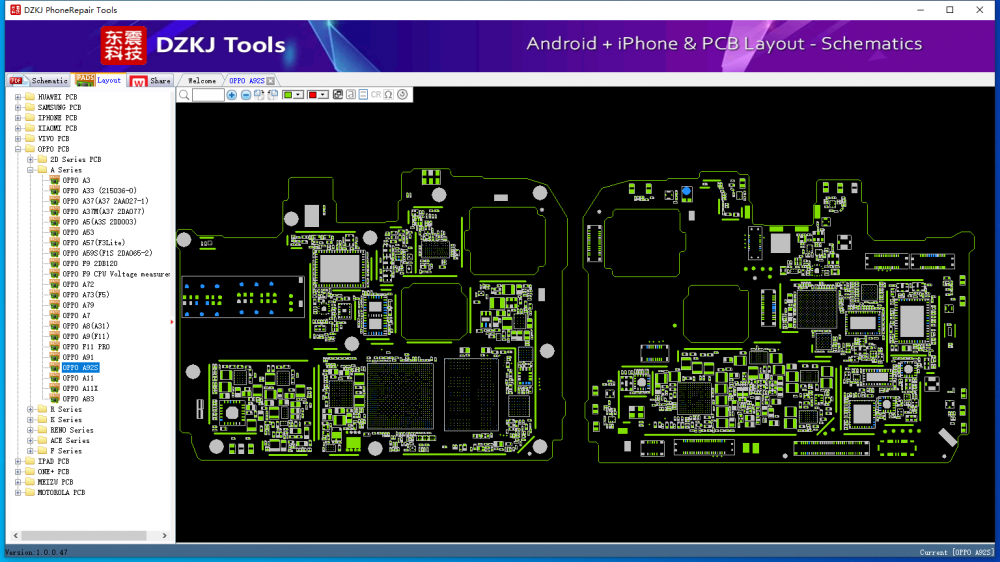1000x562 pixels.
Task: Click the toolbar search input field
Action: 208,95
